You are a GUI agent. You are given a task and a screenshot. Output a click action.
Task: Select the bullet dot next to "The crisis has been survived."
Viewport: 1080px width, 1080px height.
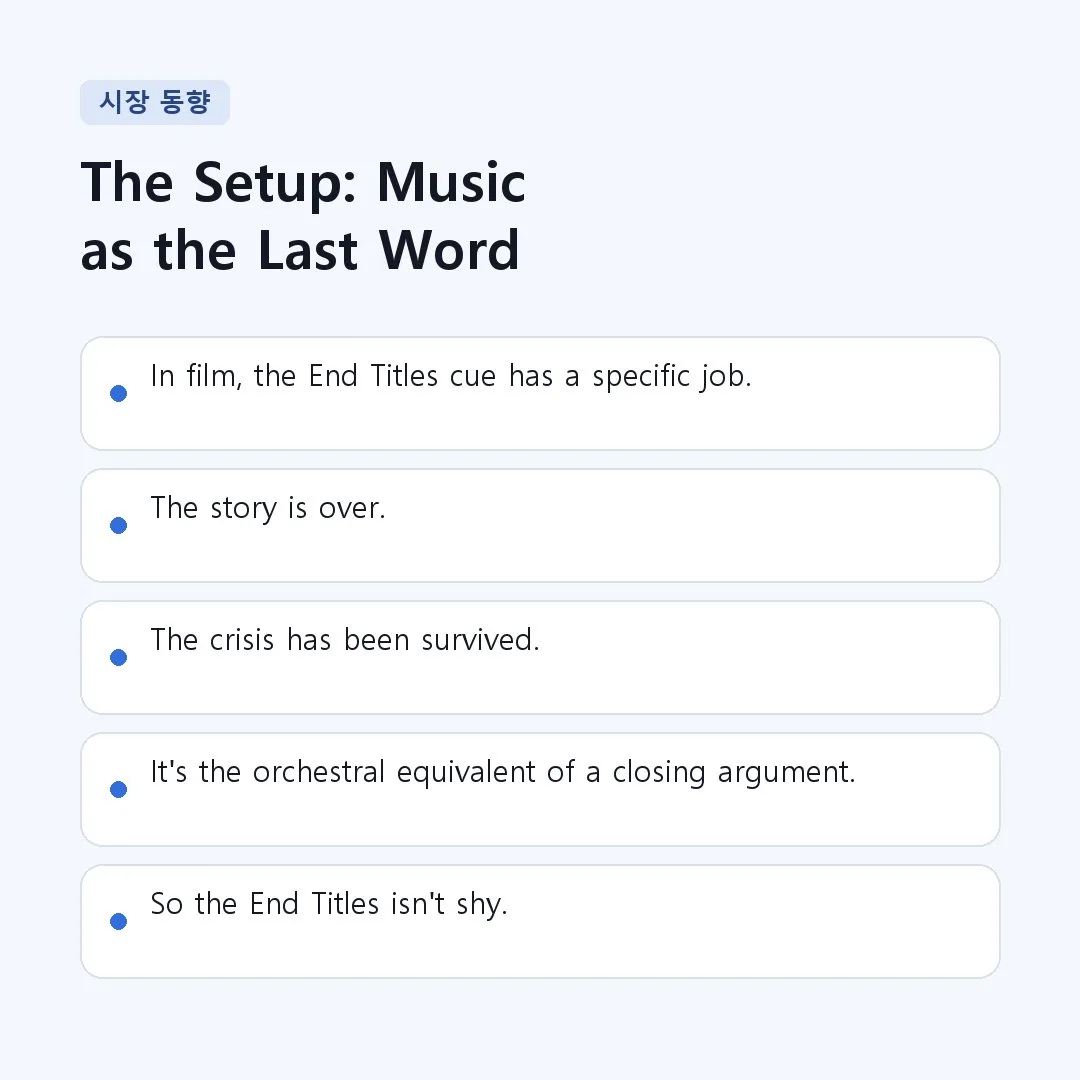(x=118, y=657)
